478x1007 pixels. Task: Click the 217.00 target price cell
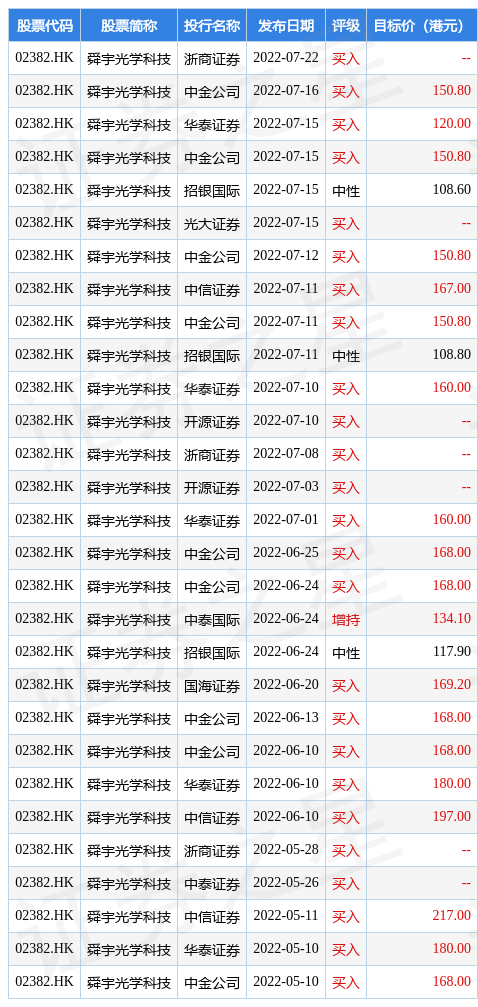click(x=452, y=915)
